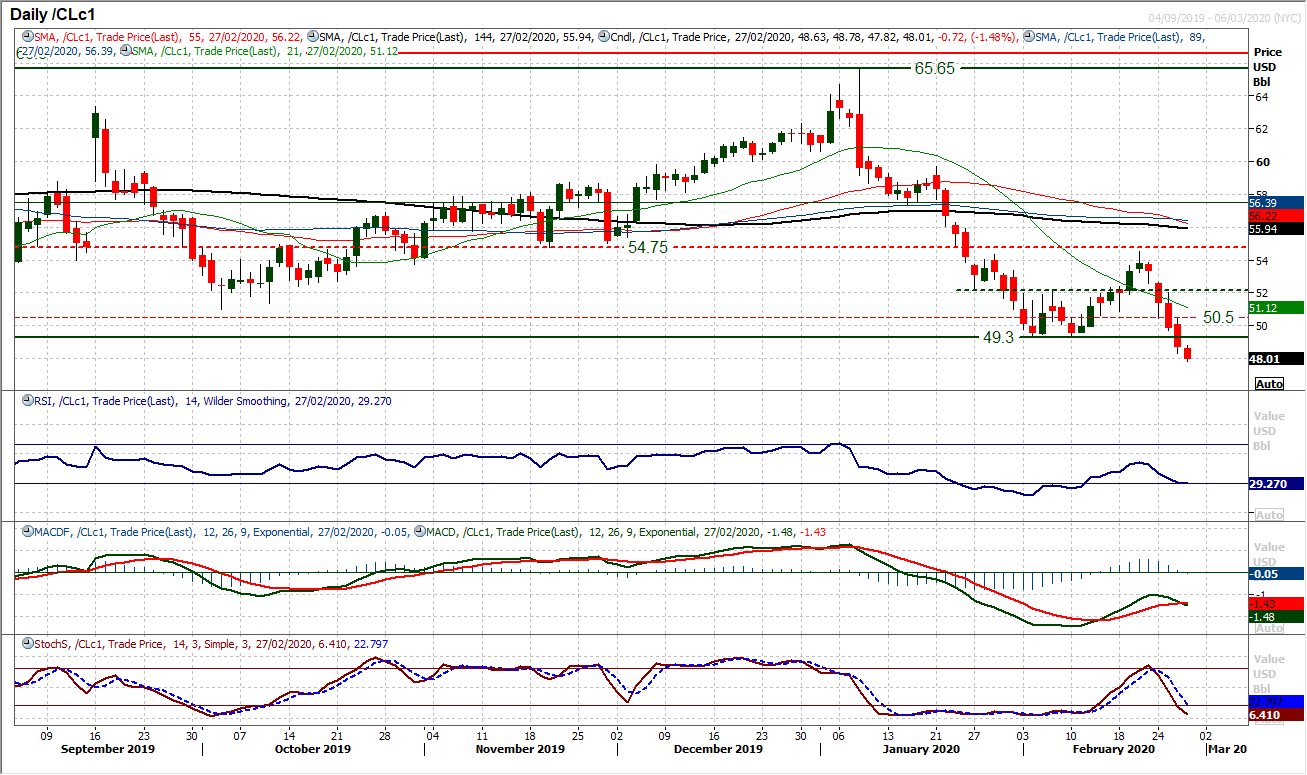Click the green -1.48 MACD value tag

(x=1277, y=617)
